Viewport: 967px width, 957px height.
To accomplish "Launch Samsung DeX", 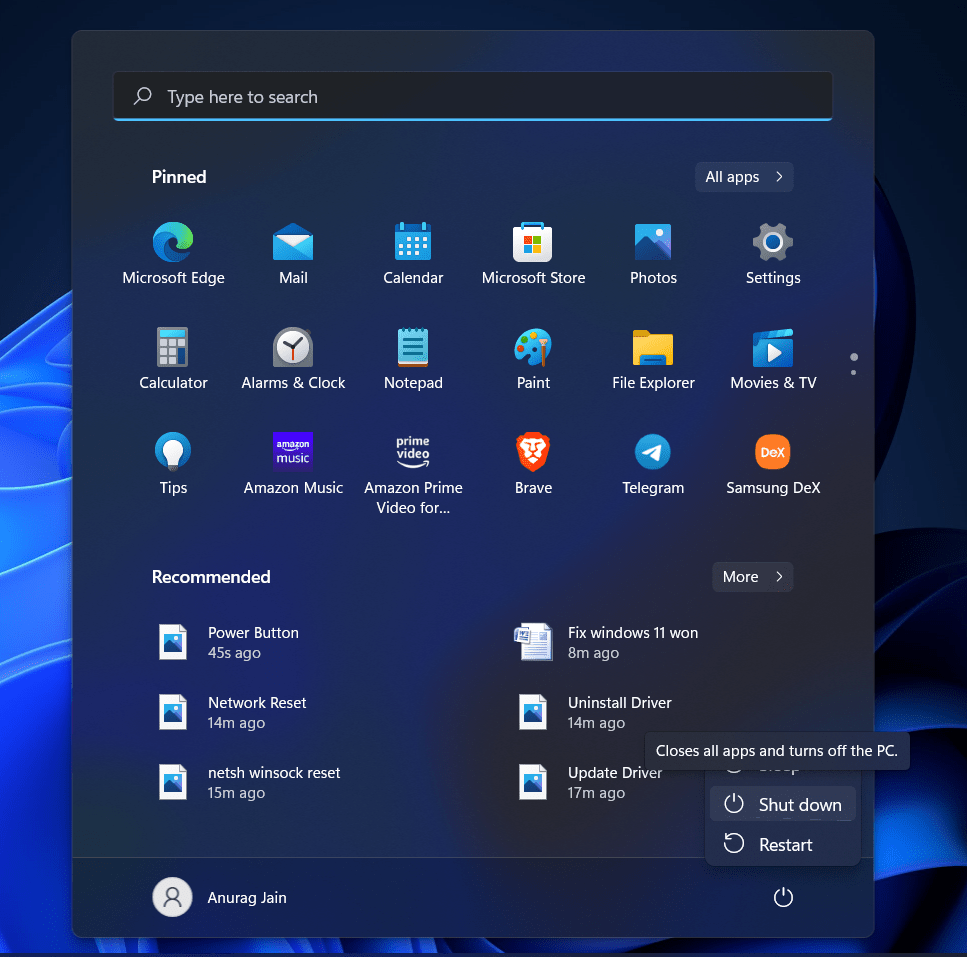I will point(773,463).
